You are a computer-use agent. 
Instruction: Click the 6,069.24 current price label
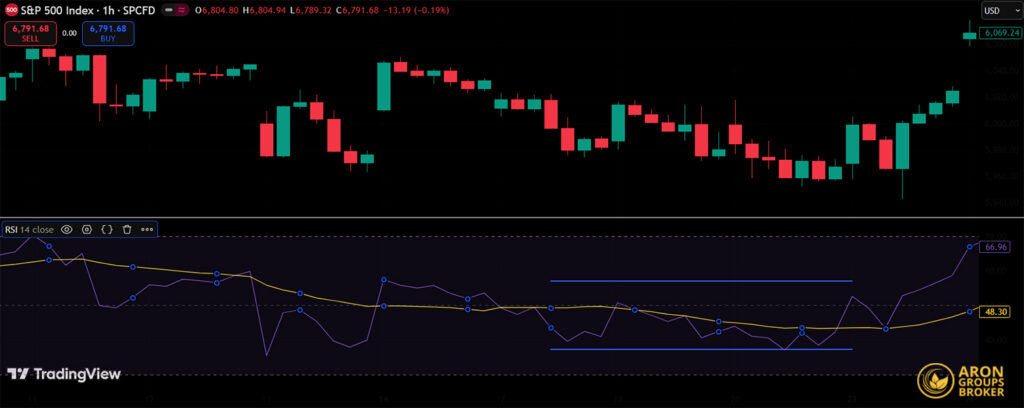[1000, 33]
